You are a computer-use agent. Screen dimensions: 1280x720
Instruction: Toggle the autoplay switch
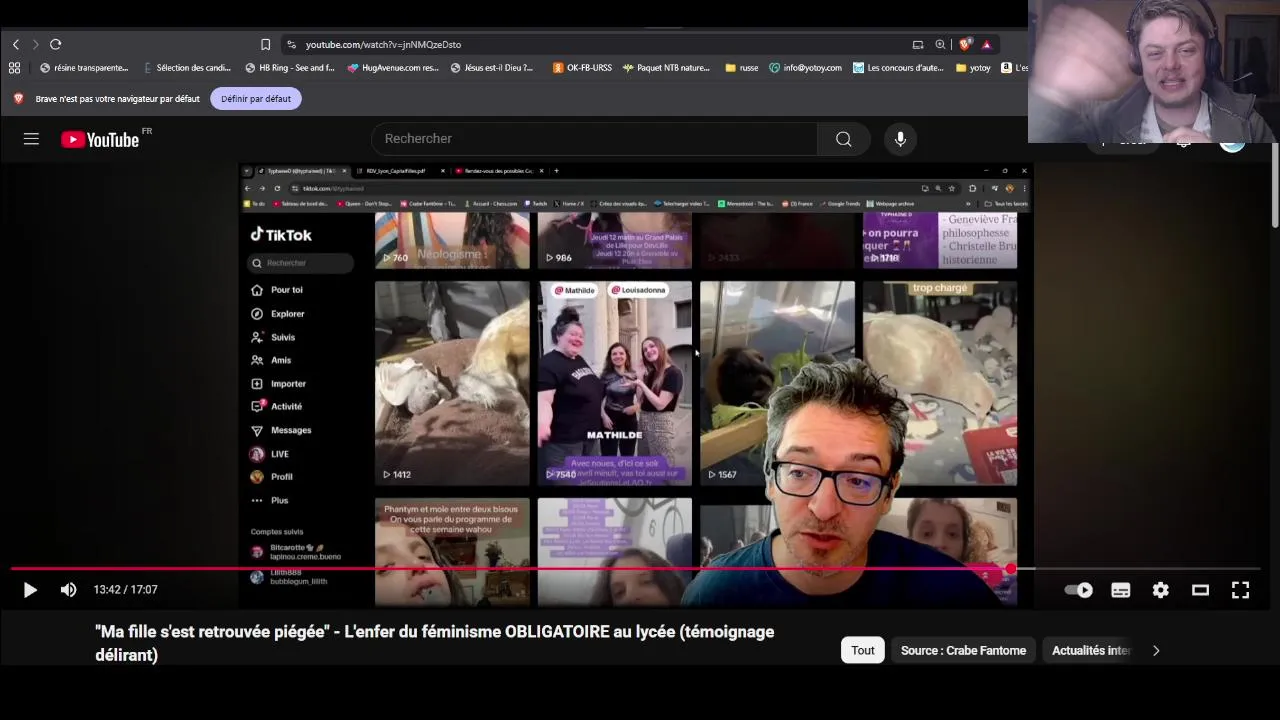[1079, 590]
